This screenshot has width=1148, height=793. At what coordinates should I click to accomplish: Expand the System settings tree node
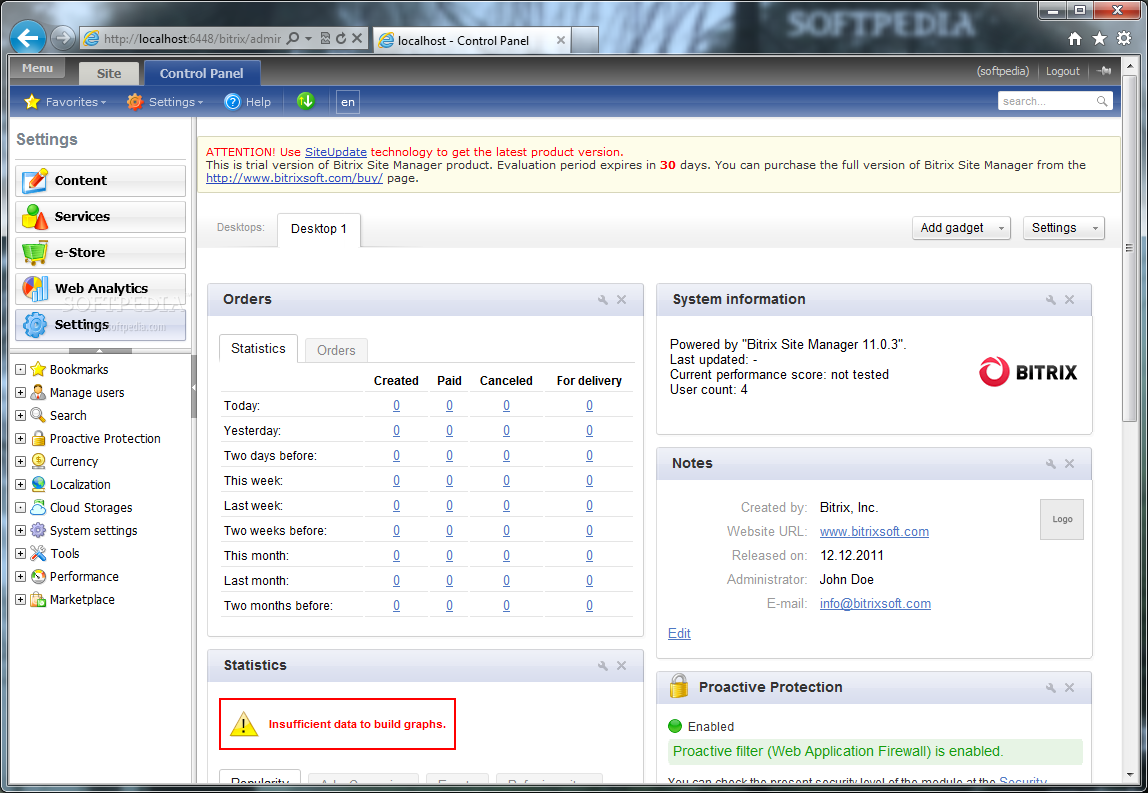[x=20, y=530]
